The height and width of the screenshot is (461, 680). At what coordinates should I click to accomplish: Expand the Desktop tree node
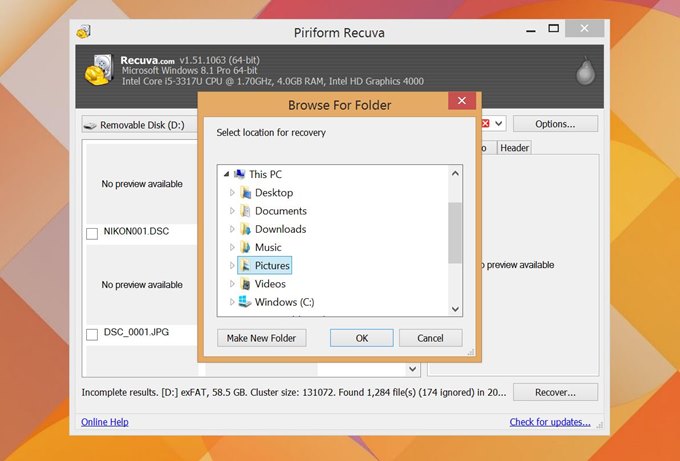tap(232, 193)
